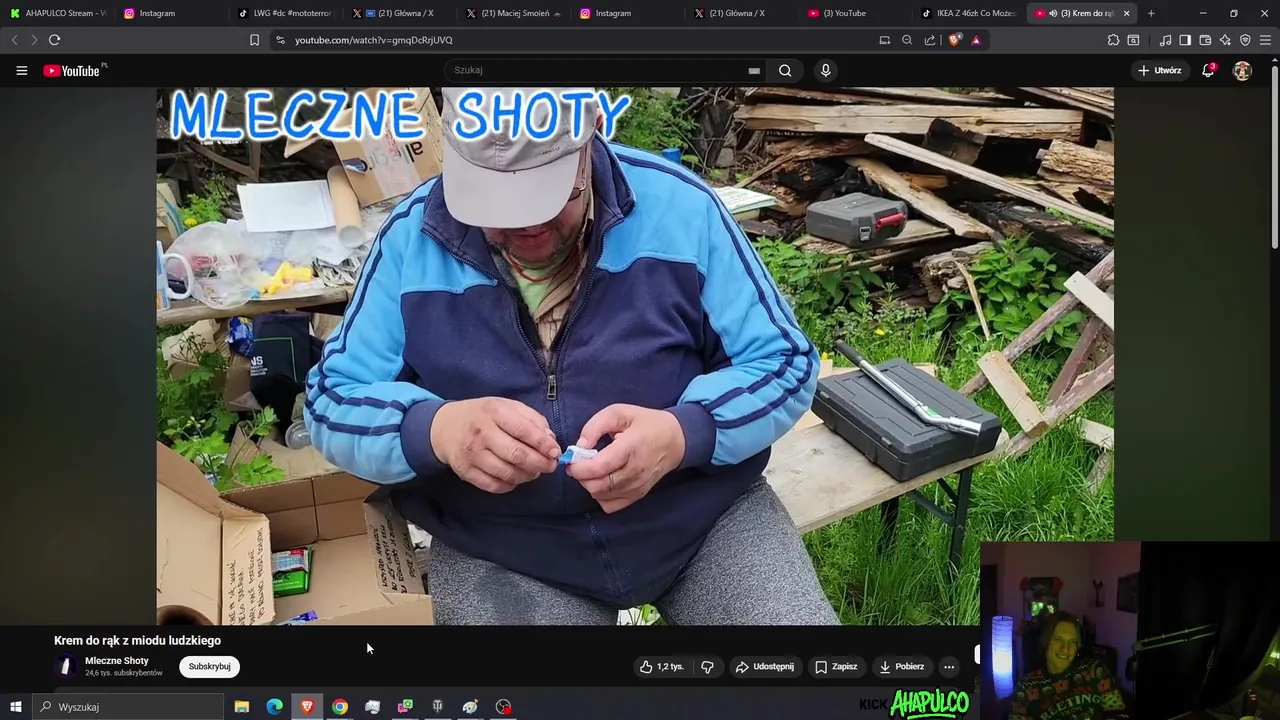Click the video player to pause playback

coord(635,356)
